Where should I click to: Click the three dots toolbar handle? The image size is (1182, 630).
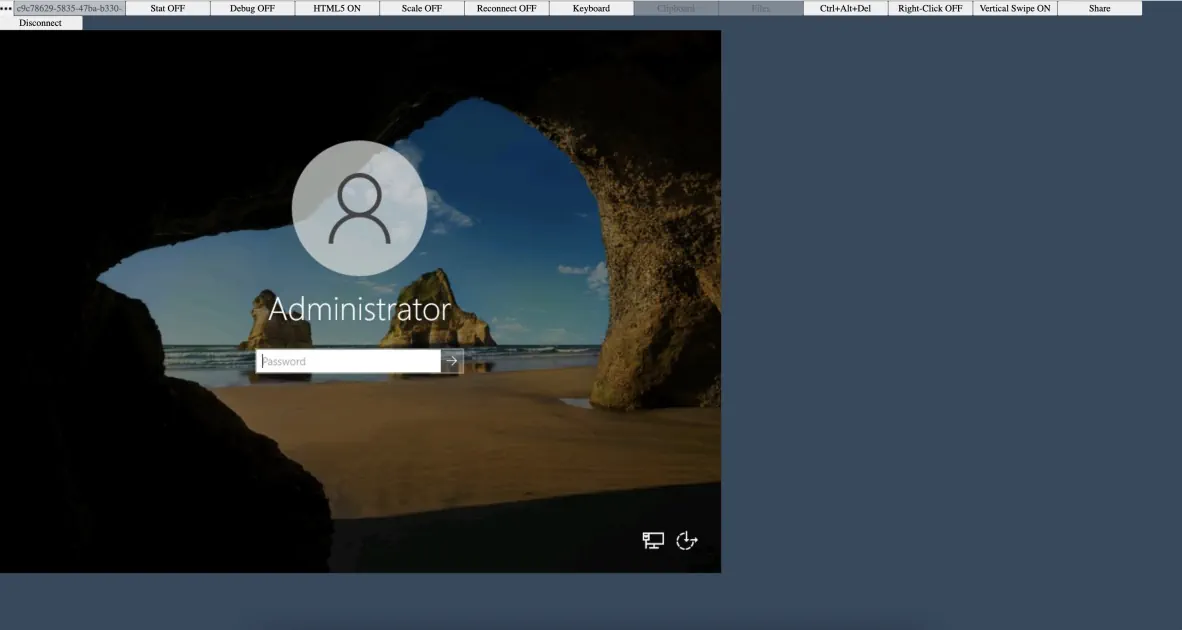coord(6,8)
